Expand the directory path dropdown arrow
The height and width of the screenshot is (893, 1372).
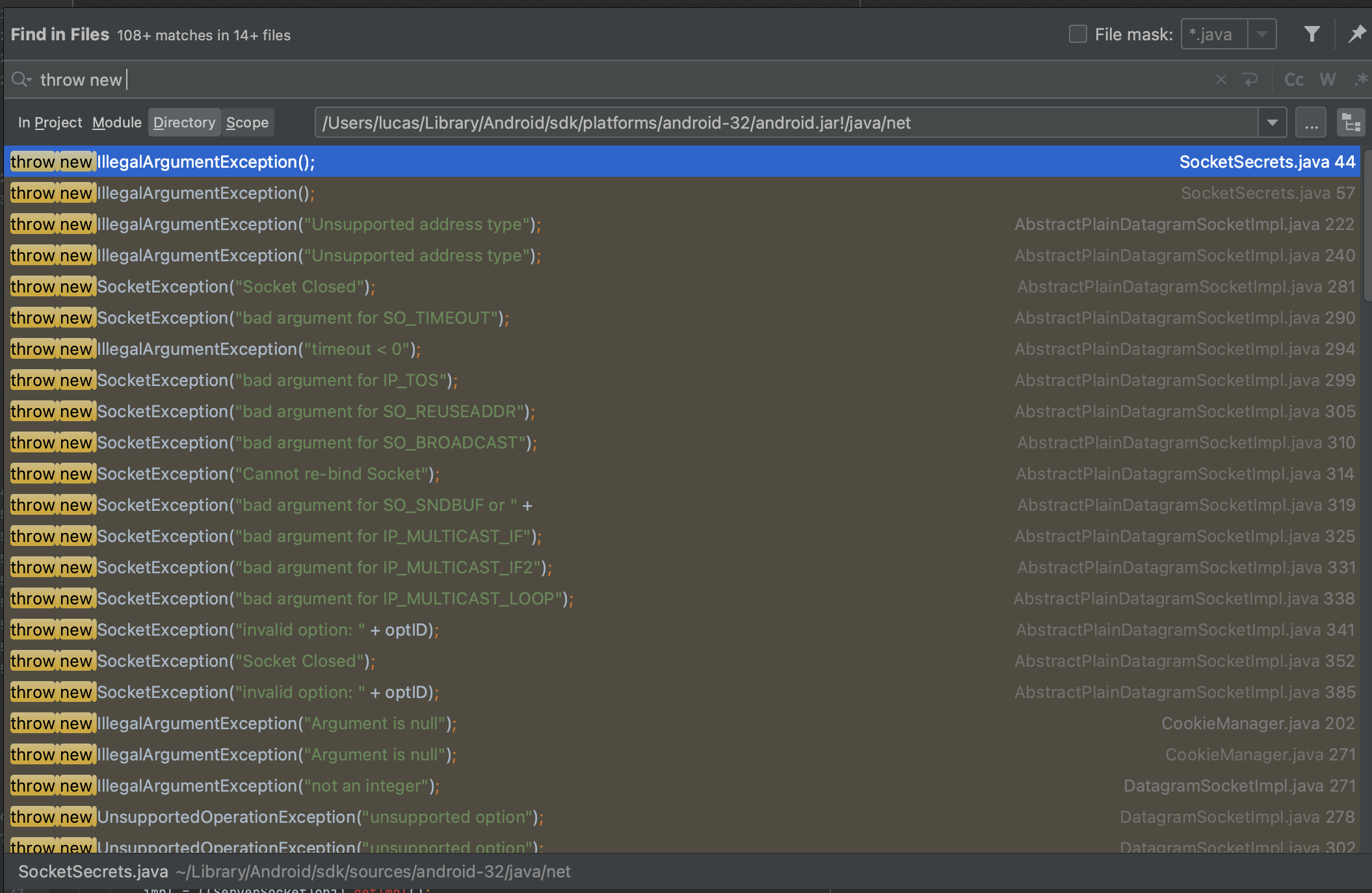(x=1272, y=123)
